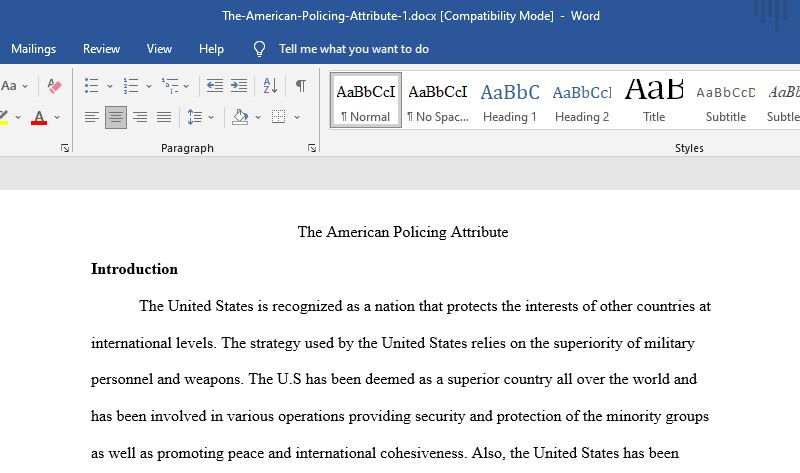Justify paragraph text

click(x=164, y=117)
